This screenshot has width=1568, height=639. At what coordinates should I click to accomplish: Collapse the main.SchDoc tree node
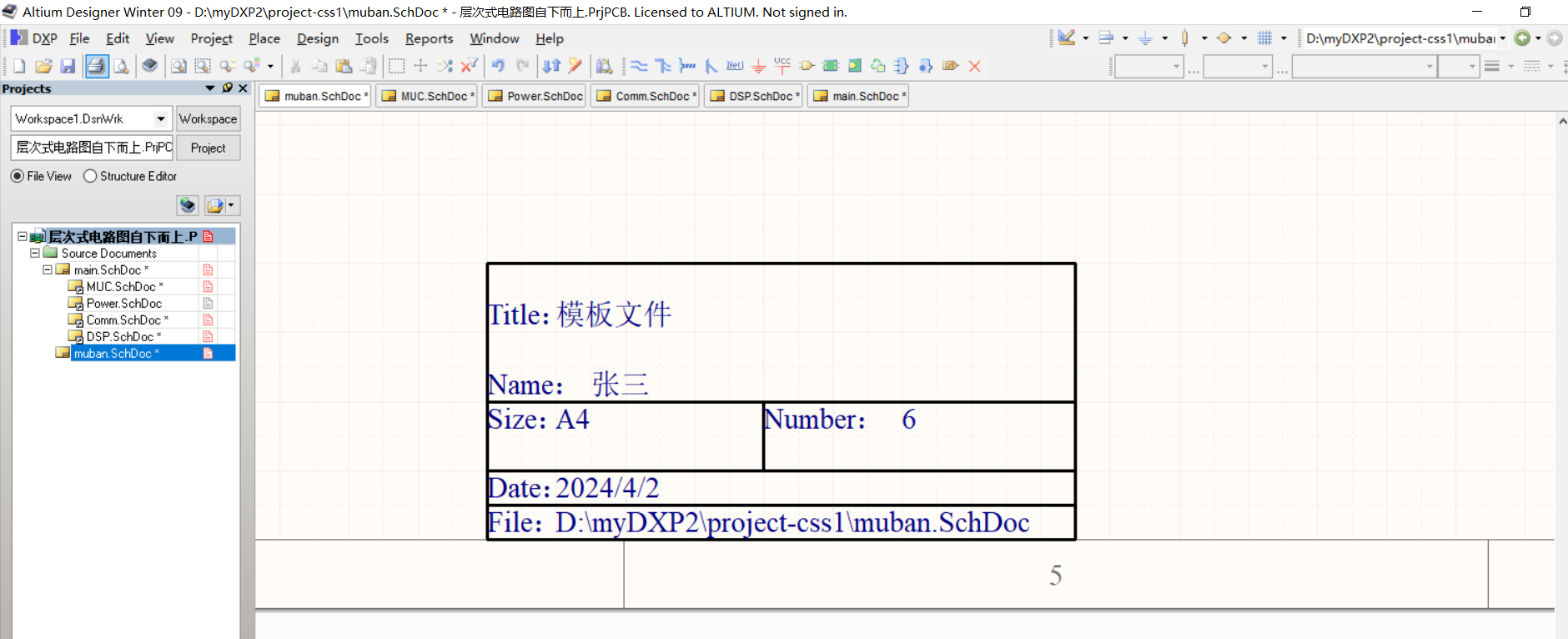click(x=48, y=269)
